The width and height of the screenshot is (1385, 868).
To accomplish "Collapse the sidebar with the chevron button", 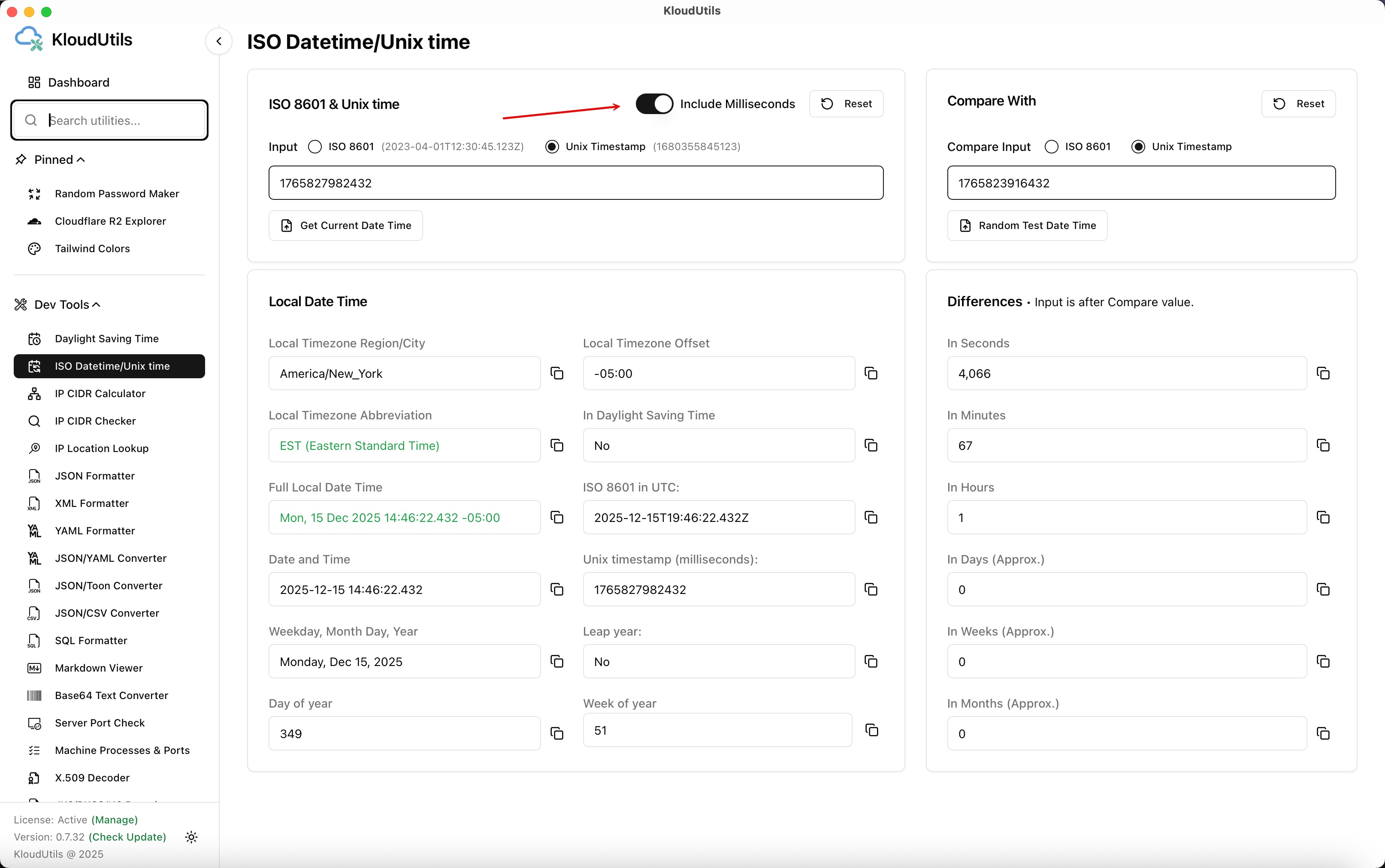I will pyautogui.click(x=219, y=41).
